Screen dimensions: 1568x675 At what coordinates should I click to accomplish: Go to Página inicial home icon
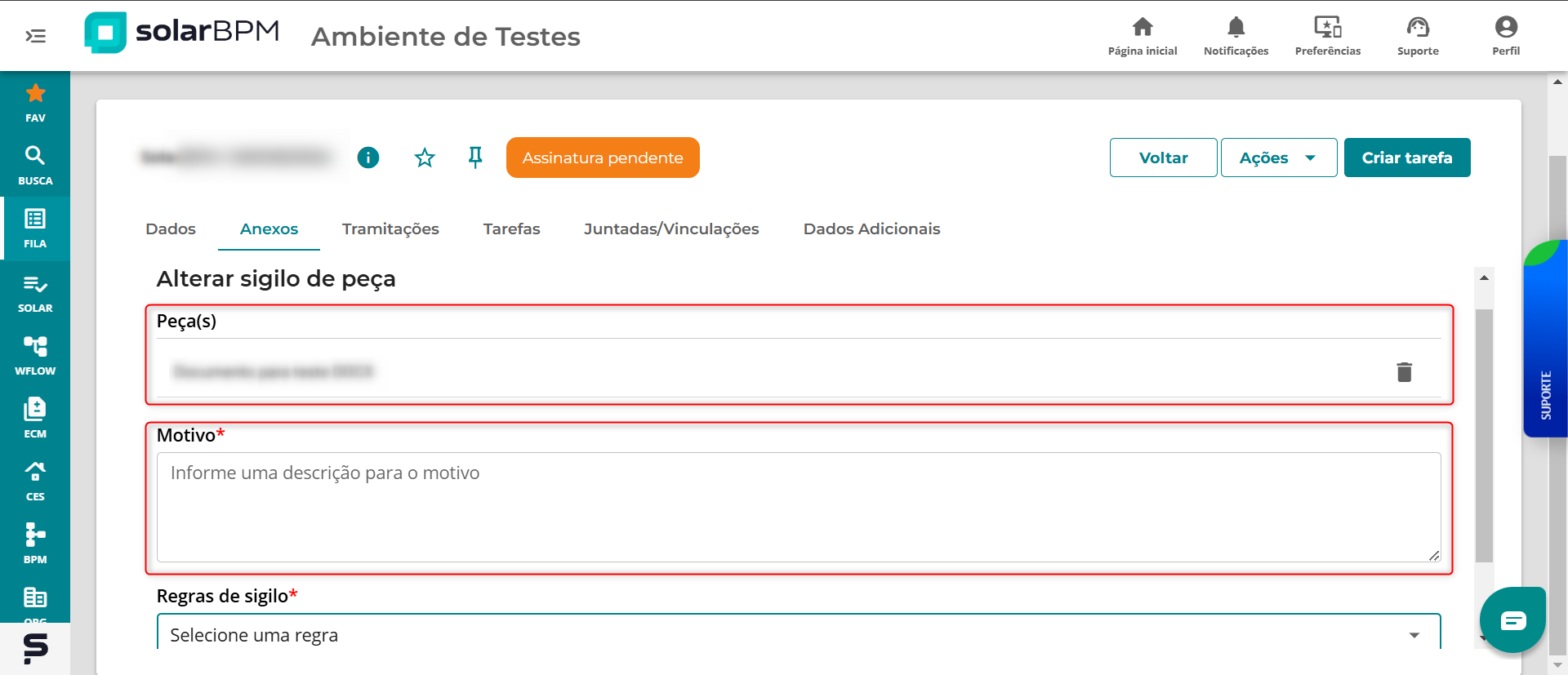(1142, 36)
